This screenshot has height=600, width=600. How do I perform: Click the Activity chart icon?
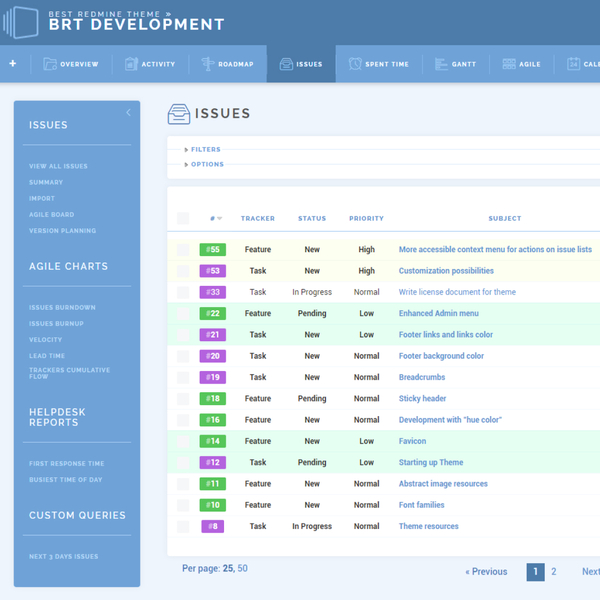pos(131,64)
